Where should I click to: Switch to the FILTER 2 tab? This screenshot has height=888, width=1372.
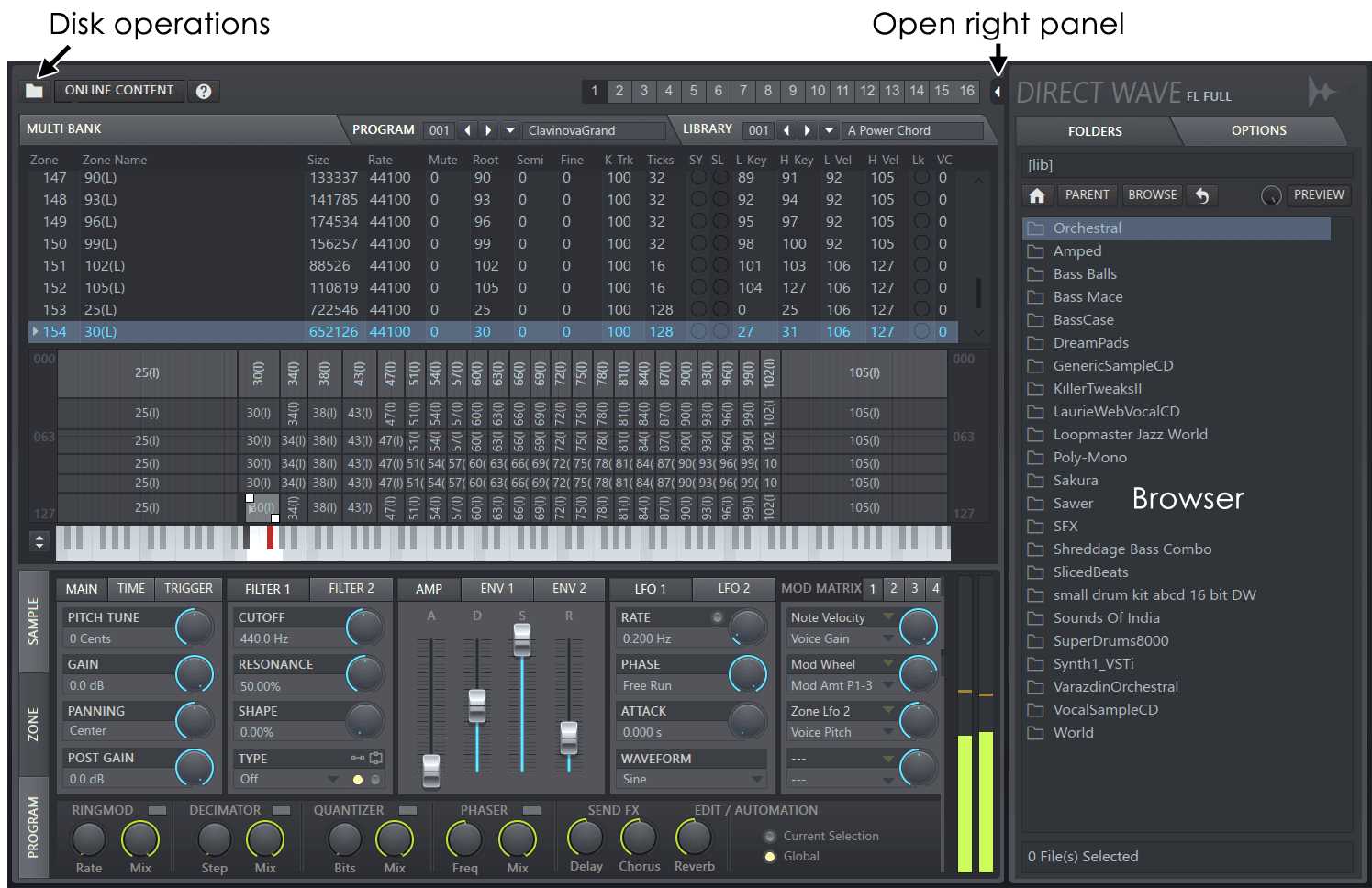[x=351, y=588]
